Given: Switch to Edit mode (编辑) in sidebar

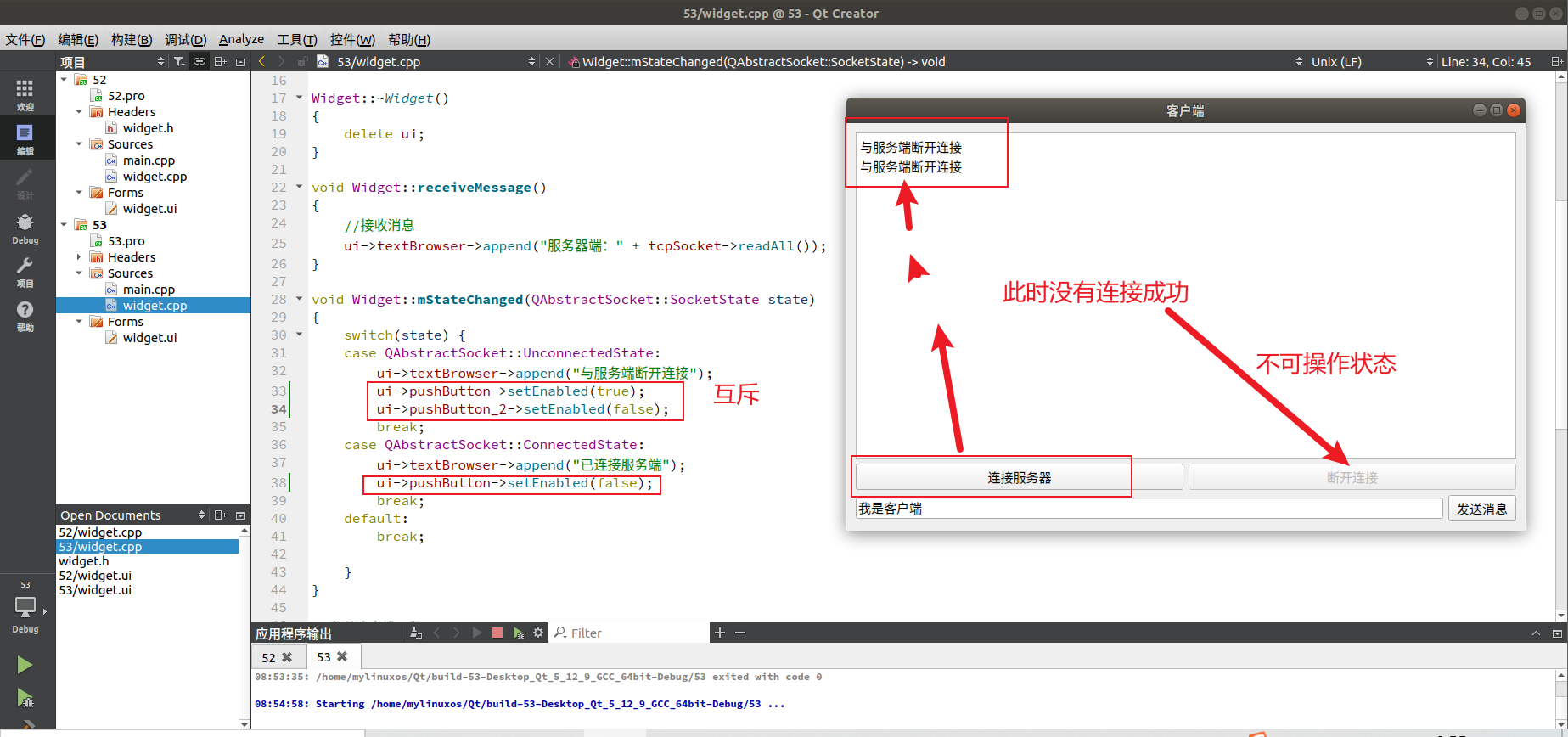Looking at the screenshot, I should pyautogui.click(x=25, y=138).
